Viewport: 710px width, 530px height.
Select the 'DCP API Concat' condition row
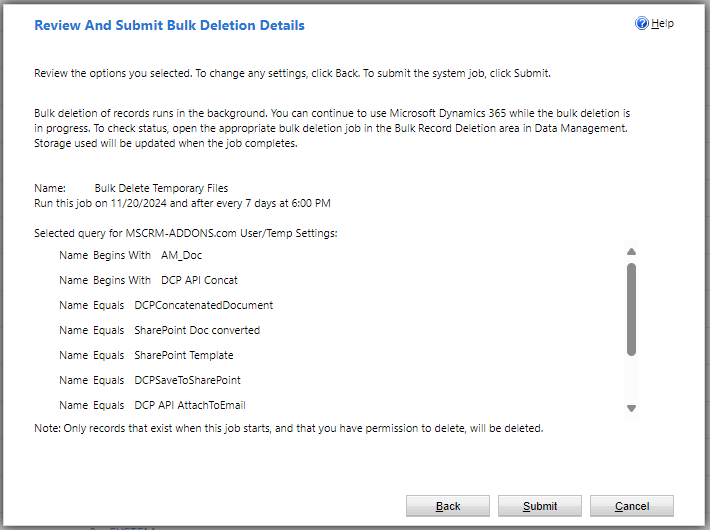pyautogui.click(x=148, y=280)
